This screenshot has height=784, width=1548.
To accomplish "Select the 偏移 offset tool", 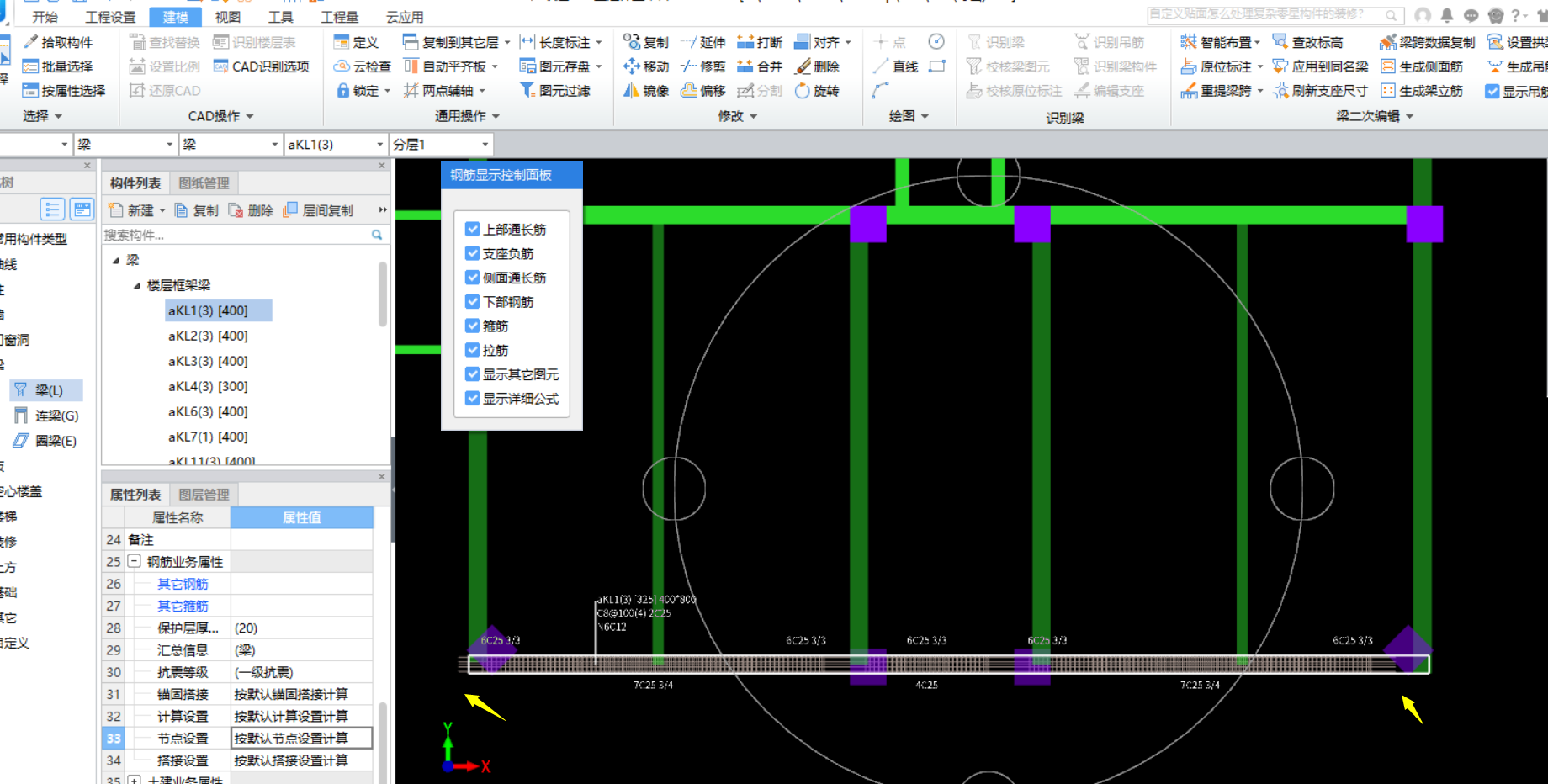I will (x=702, y=91).
